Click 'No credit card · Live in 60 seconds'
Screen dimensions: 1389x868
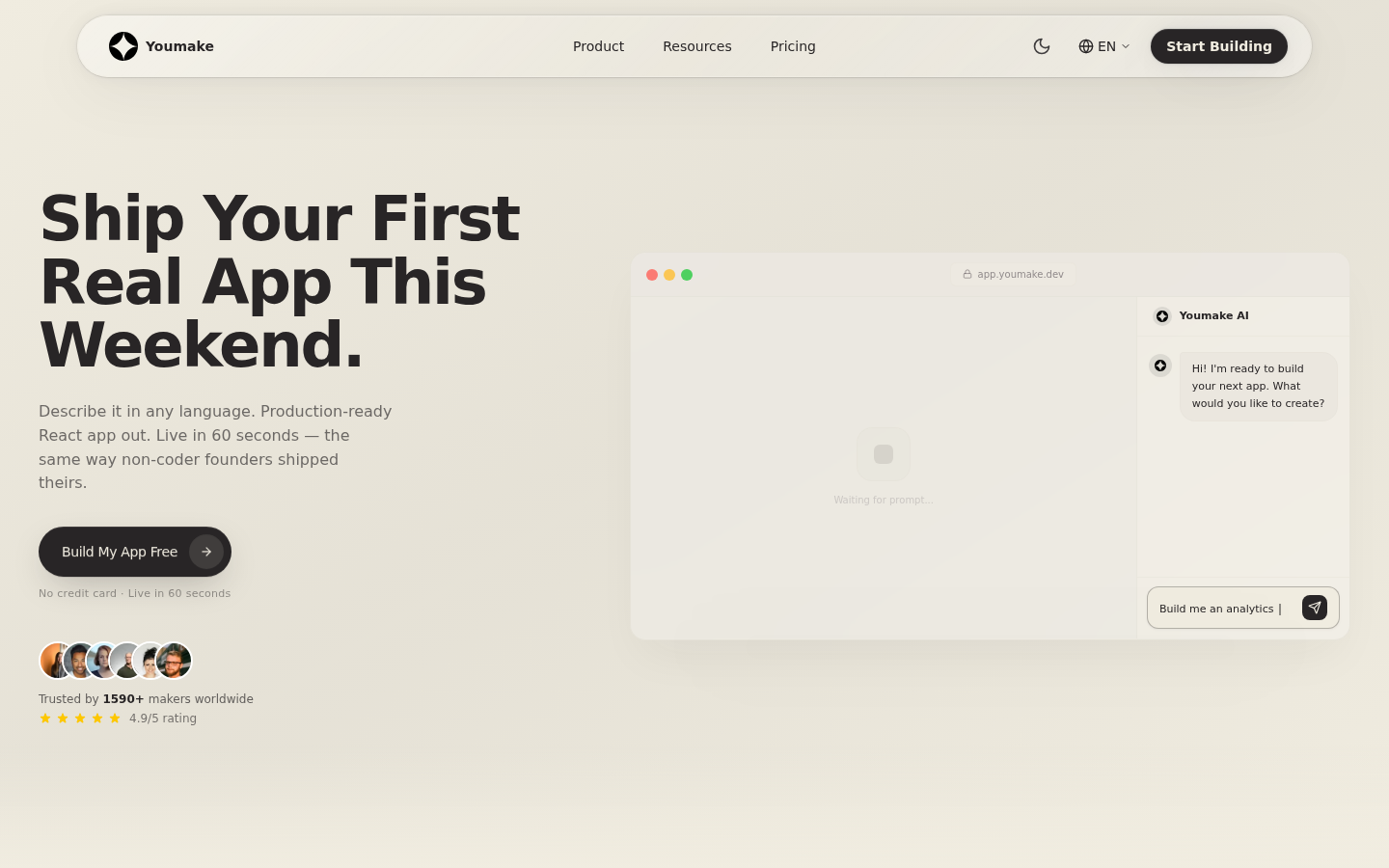coord(135,593)
